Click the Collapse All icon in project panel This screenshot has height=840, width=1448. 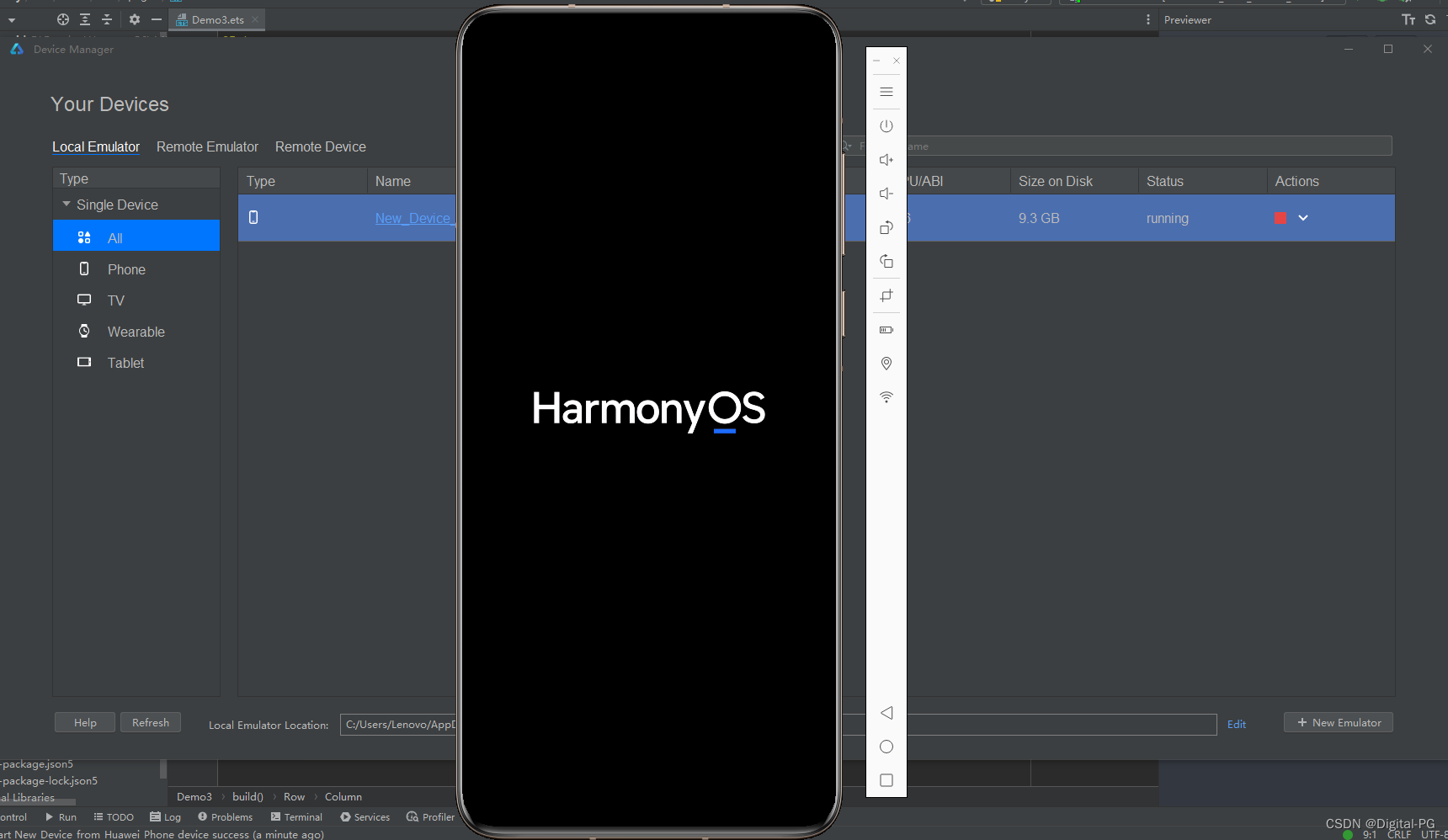click(107, 19)
